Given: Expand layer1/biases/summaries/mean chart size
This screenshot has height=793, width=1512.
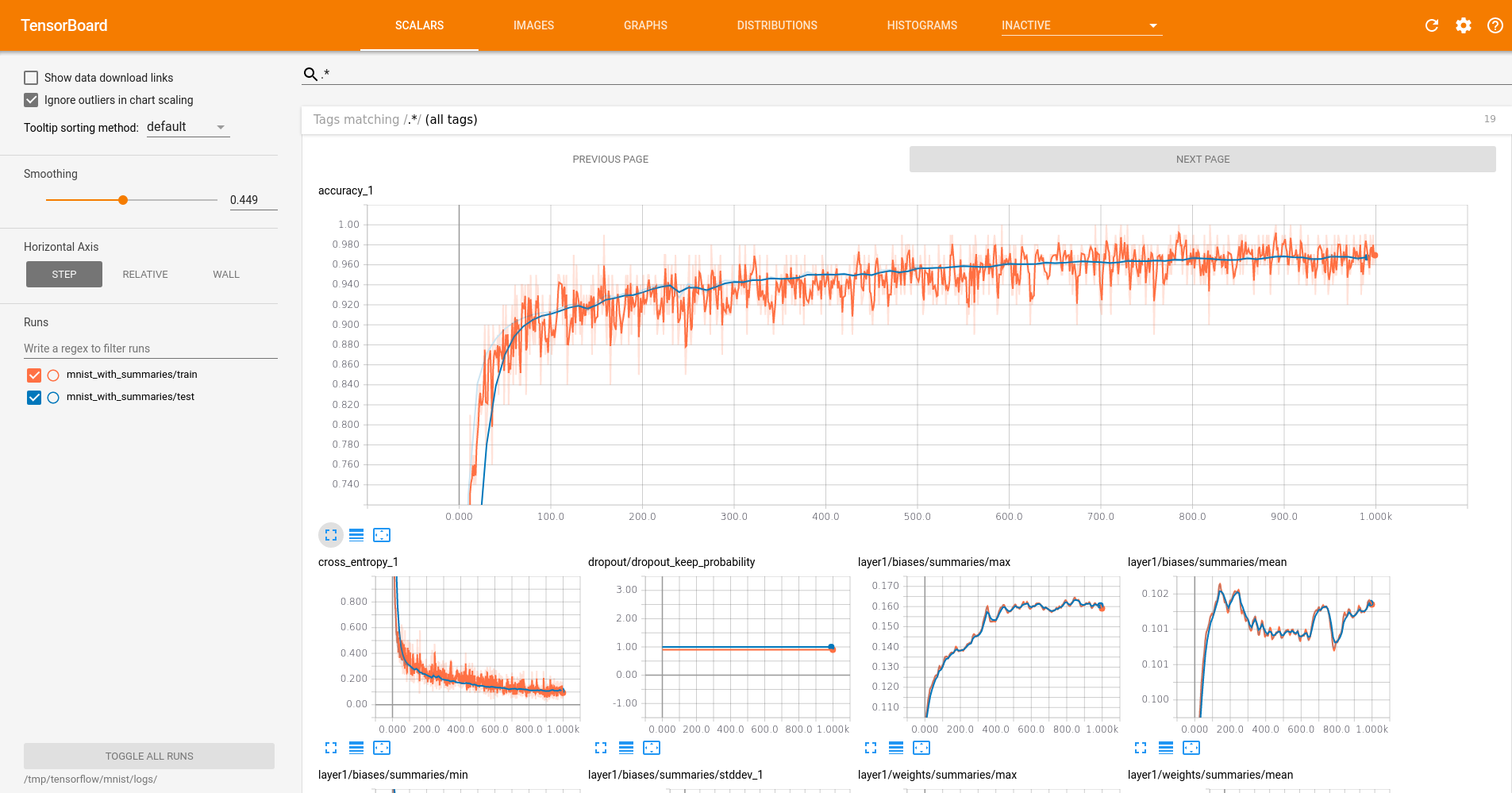Looking at the screenshot, I should pos(1141,748).
